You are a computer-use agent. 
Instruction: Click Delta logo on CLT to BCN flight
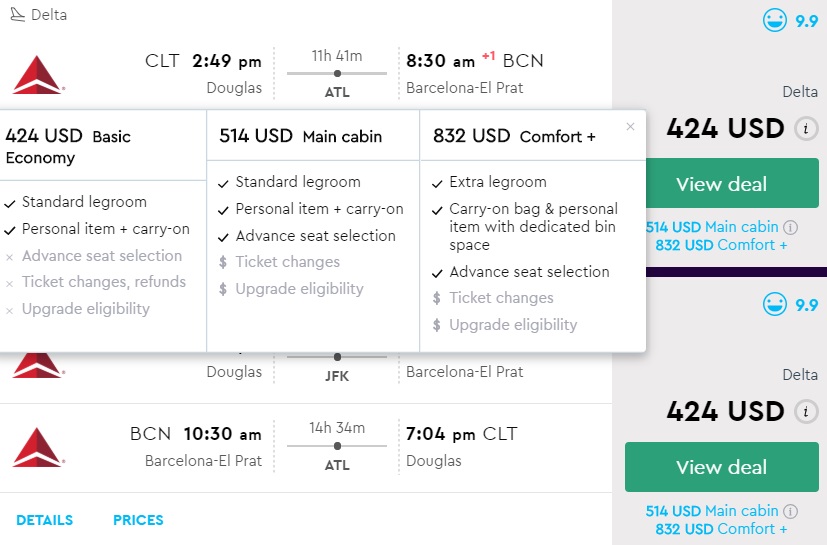(38, 74)
